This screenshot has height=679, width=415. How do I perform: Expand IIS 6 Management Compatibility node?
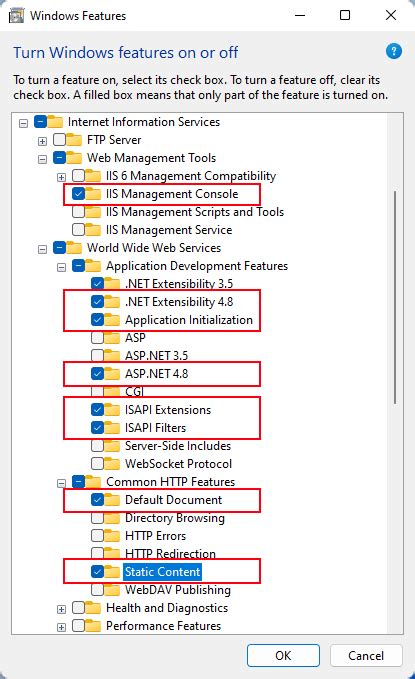62,177
